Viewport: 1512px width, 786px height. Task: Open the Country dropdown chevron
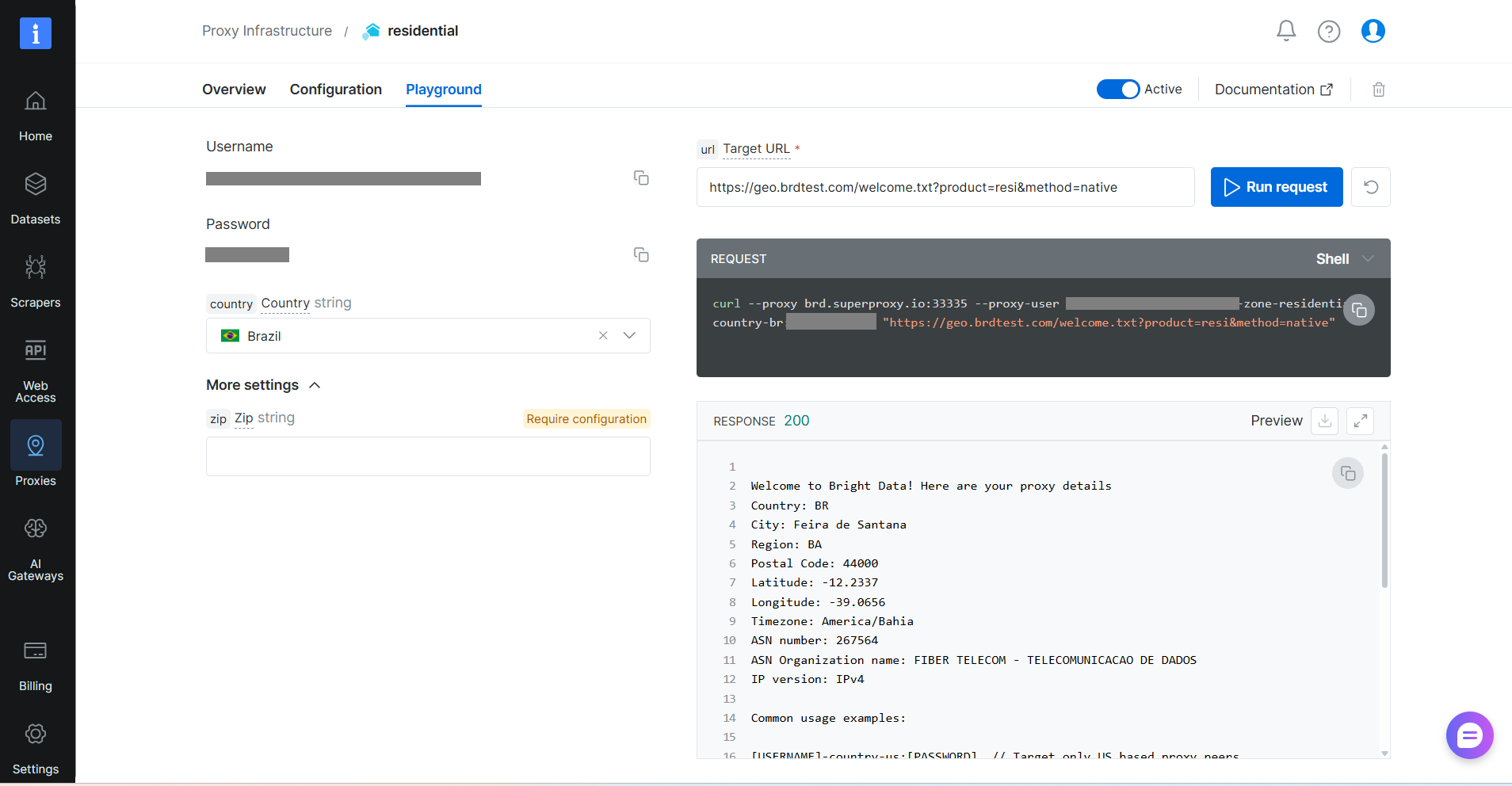click(x=629, y=336)
